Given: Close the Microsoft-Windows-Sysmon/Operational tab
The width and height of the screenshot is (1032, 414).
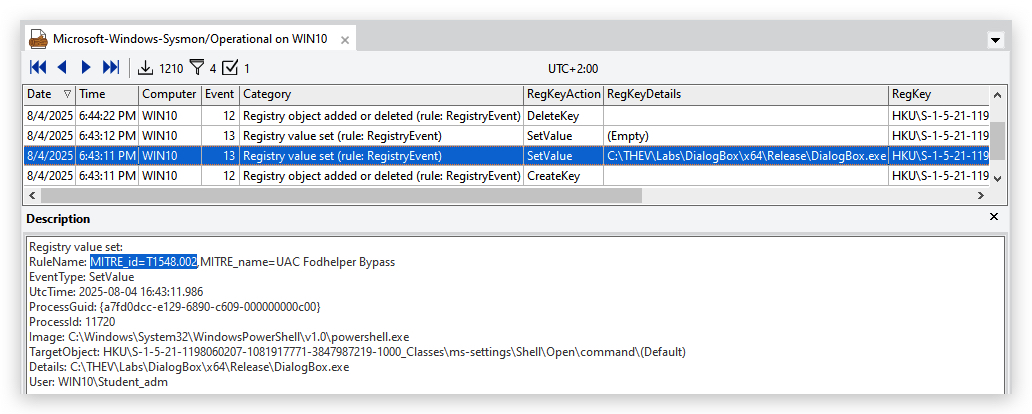Looking at the screenshot, I should point(344,39).
